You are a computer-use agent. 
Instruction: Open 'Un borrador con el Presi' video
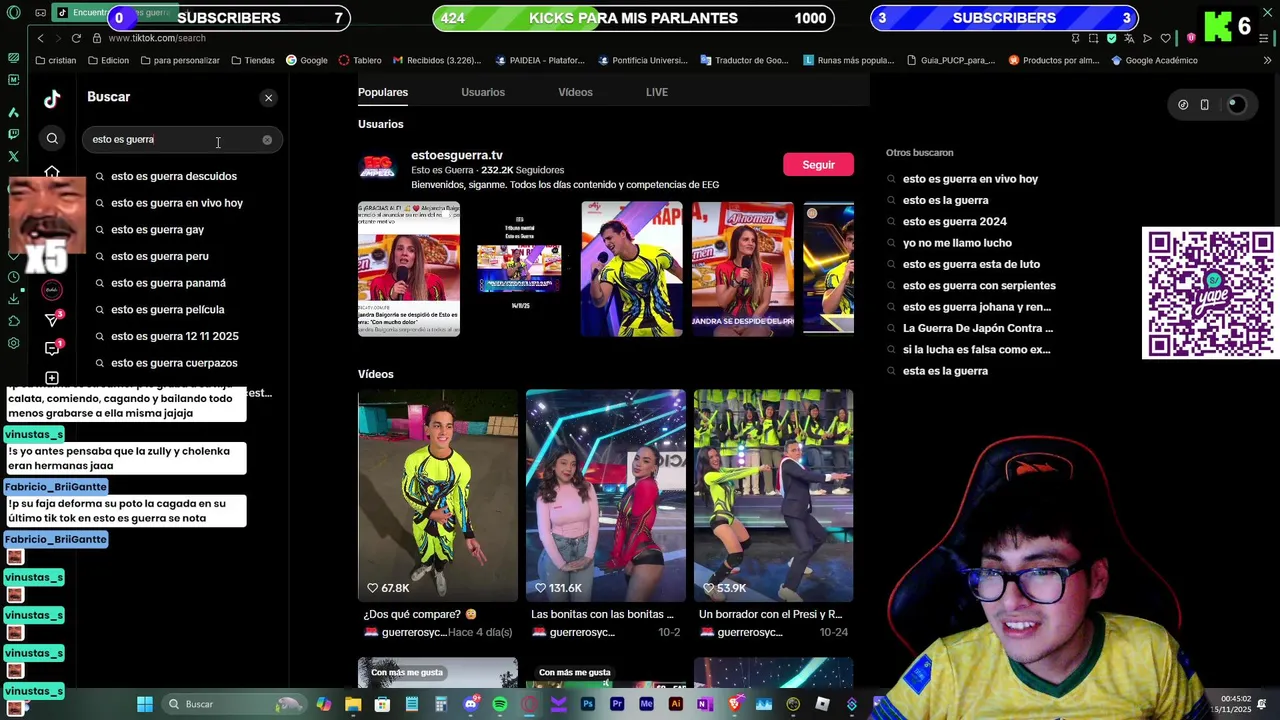(773, 495)
